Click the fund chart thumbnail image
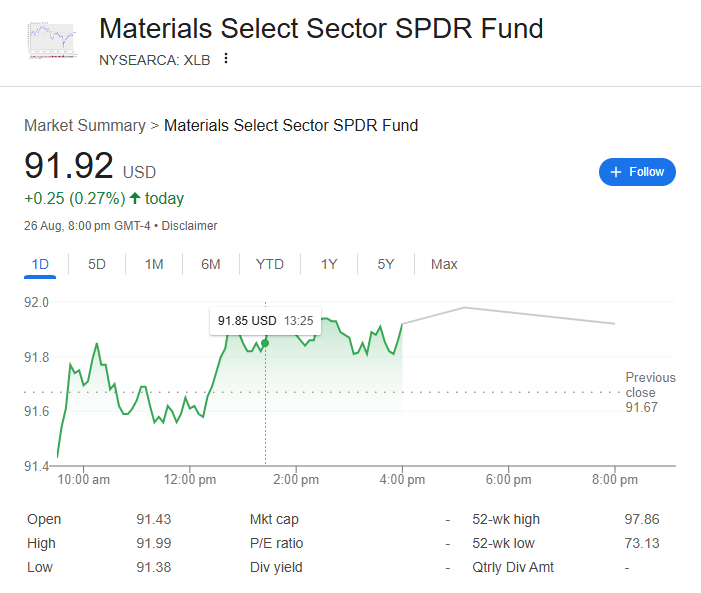701x593 pixels. 53,40
